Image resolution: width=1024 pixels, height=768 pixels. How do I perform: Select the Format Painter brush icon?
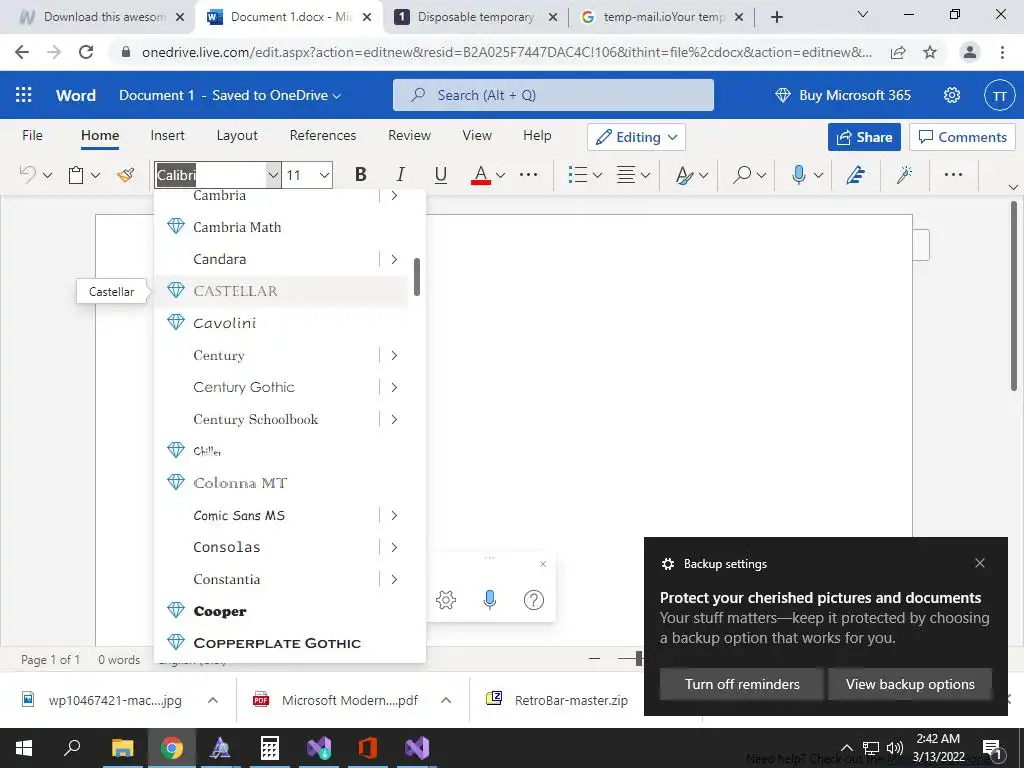(x=125, y=174)
